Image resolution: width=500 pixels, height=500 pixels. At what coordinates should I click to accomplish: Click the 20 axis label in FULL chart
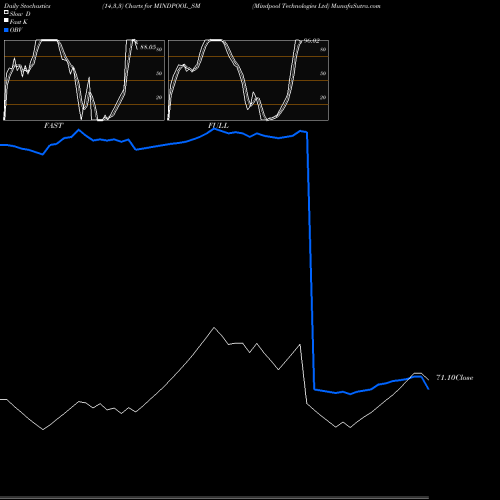click(323, 97)
